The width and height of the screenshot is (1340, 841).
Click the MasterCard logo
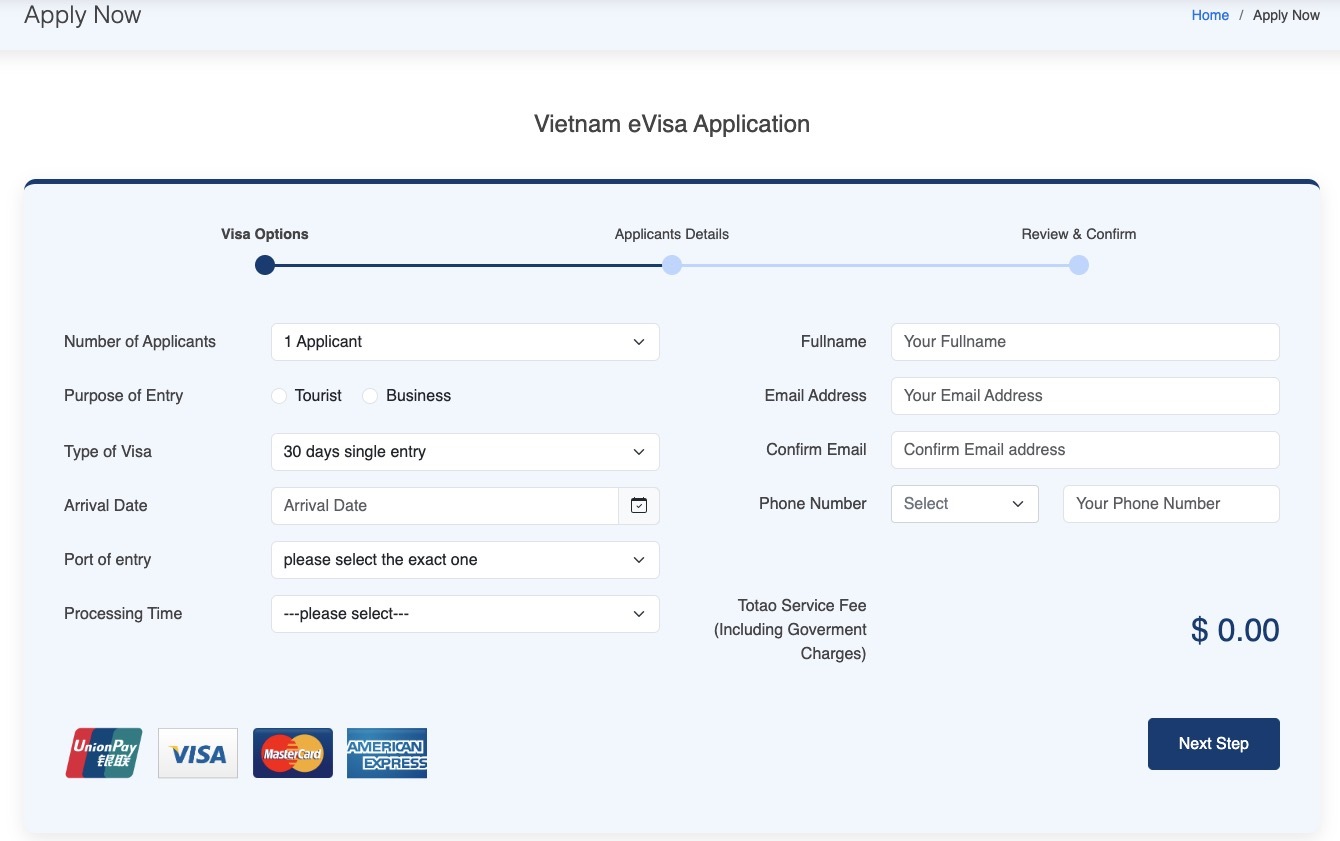point(293,753)
